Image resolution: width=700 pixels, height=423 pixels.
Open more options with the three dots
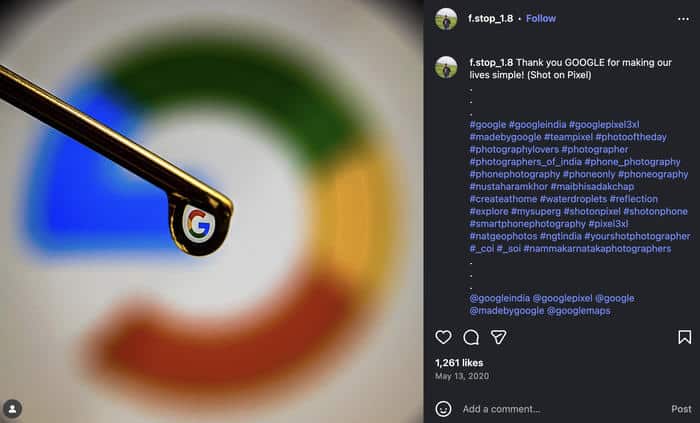[x=684, y=18]
